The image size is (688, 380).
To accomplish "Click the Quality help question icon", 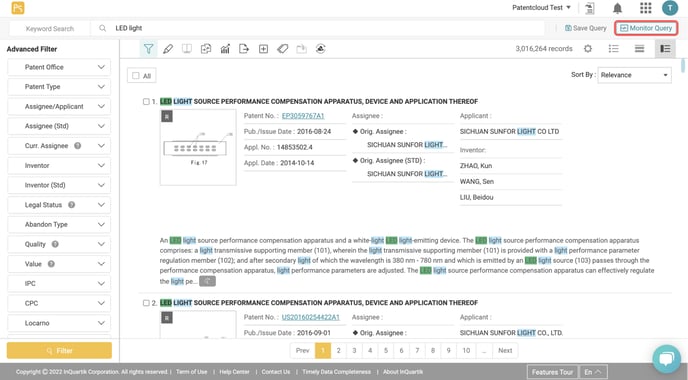I will click(x=55, y=244).
